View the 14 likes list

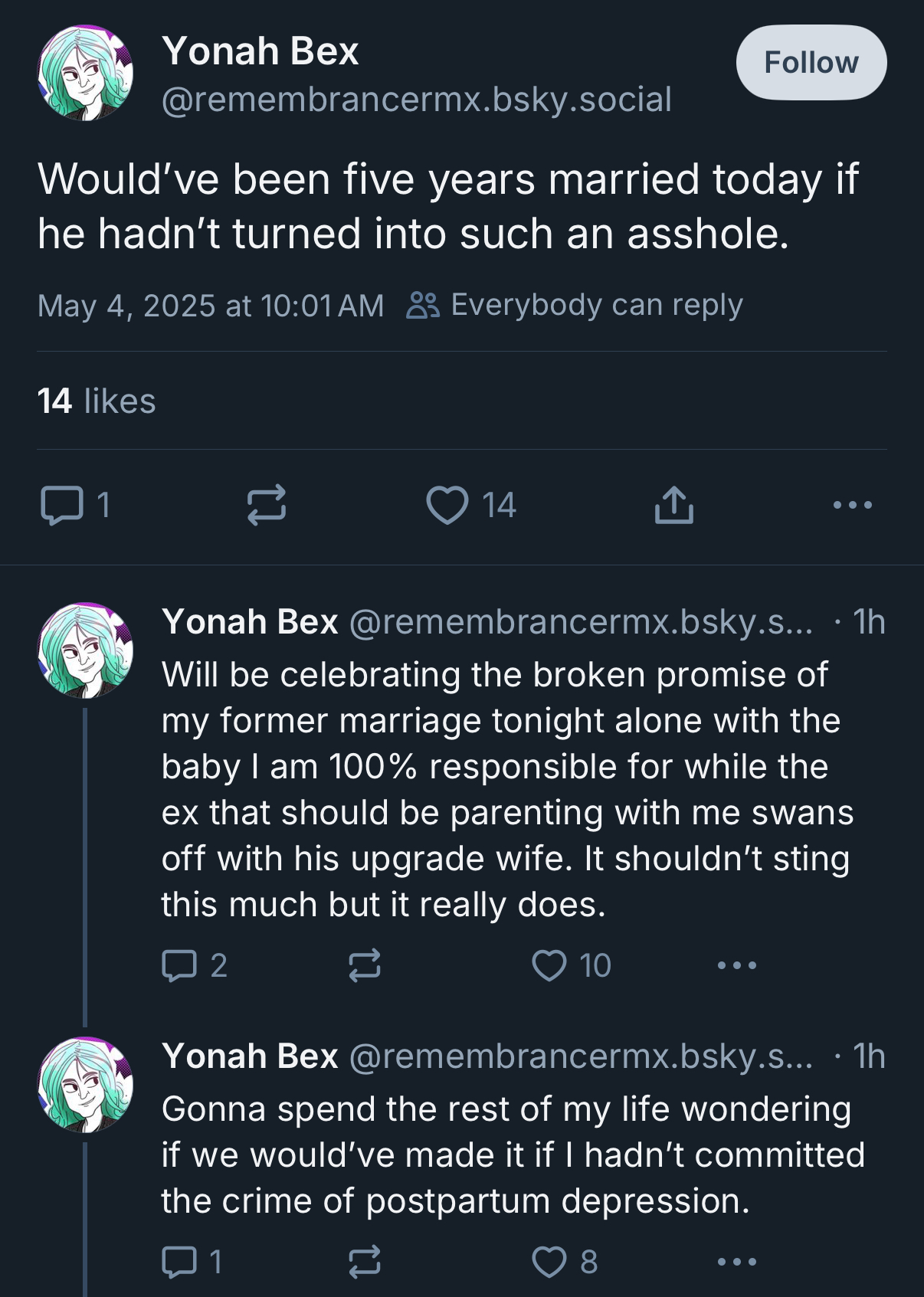[97, 401]
